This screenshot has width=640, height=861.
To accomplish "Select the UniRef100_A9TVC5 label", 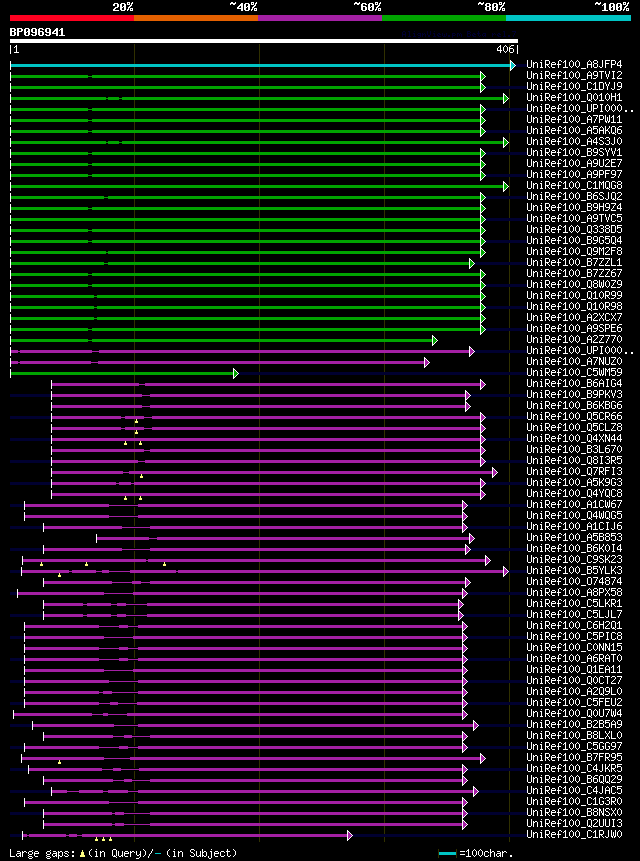I will click(574, 218).
